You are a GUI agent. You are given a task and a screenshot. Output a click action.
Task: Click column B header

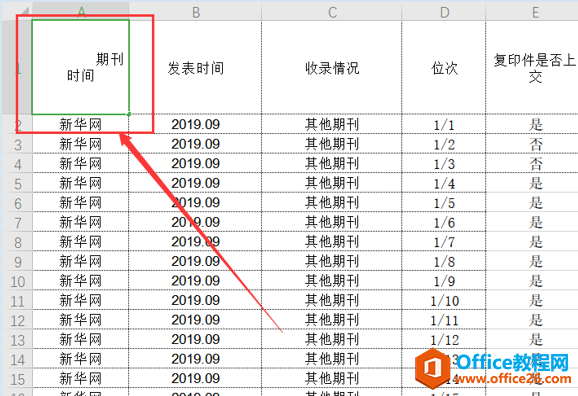[x=195, y=12]
